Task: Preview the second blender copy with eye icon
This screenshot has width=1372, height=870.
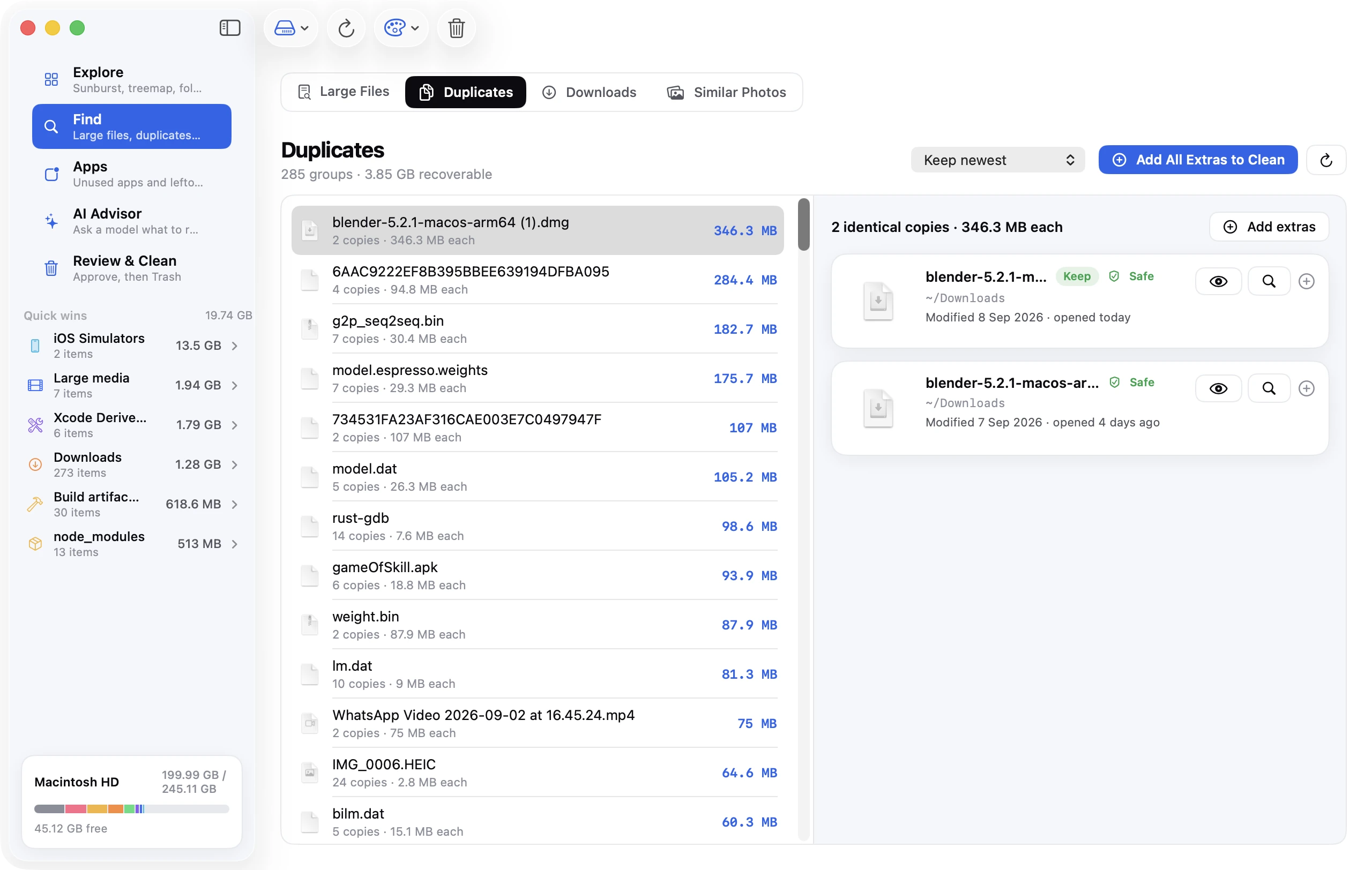Action: [x=1218, y=388]
